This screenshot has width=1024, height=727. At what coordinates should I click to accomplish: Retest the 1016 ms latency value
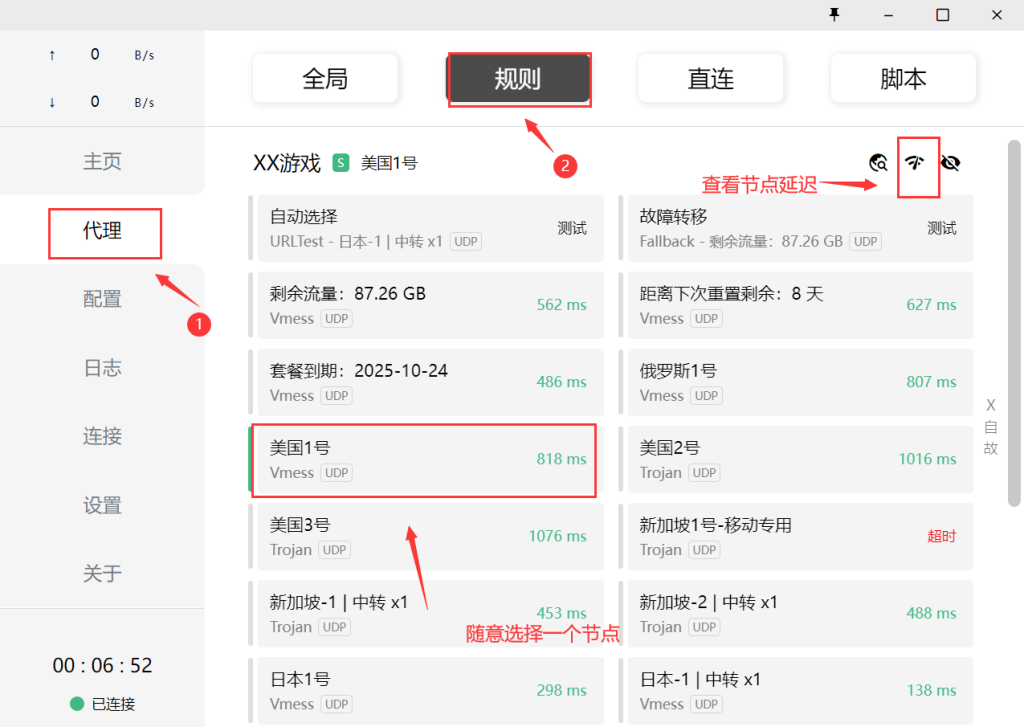927,459
